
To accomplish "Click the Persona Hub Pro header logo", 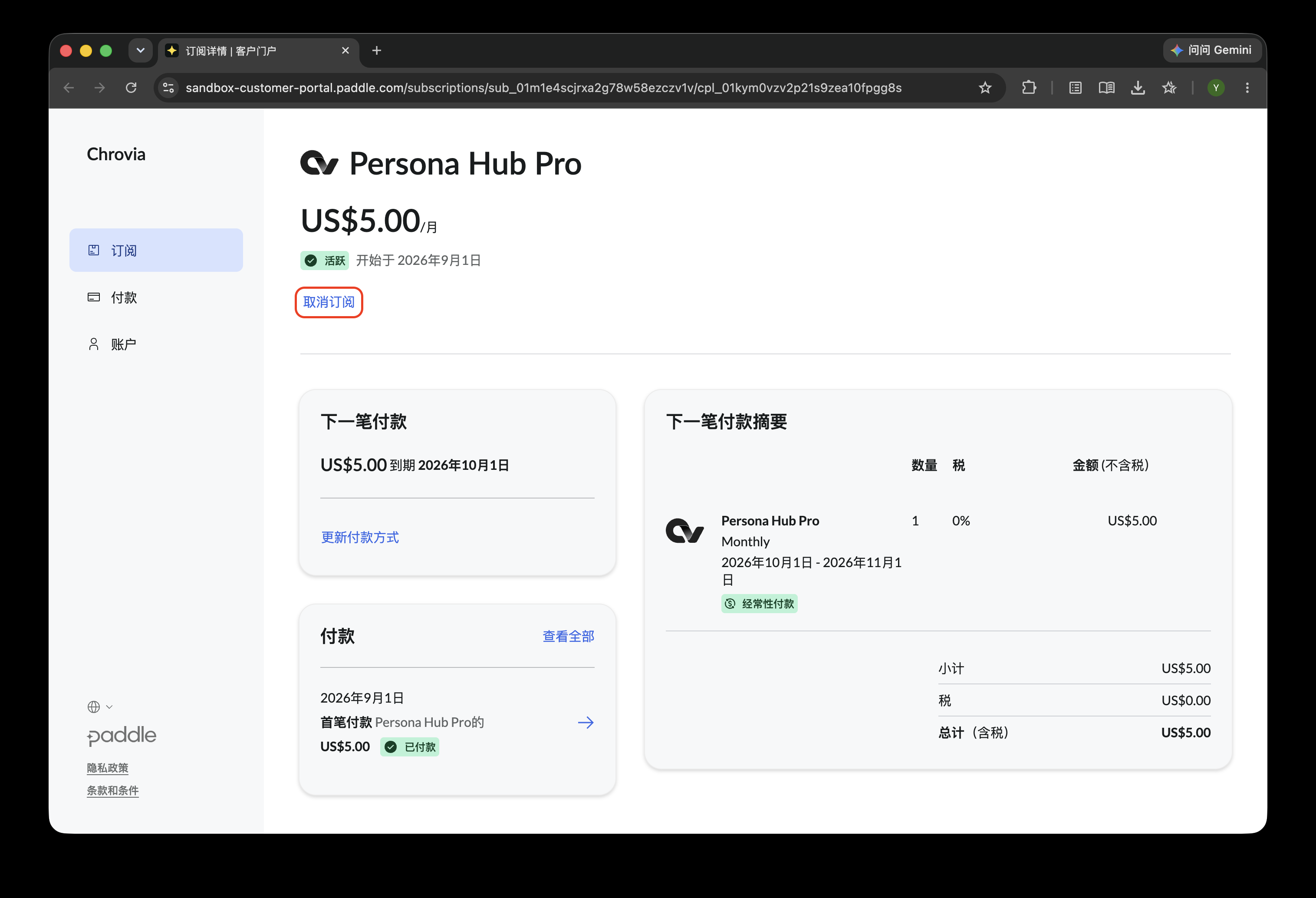I will point(319,162).
